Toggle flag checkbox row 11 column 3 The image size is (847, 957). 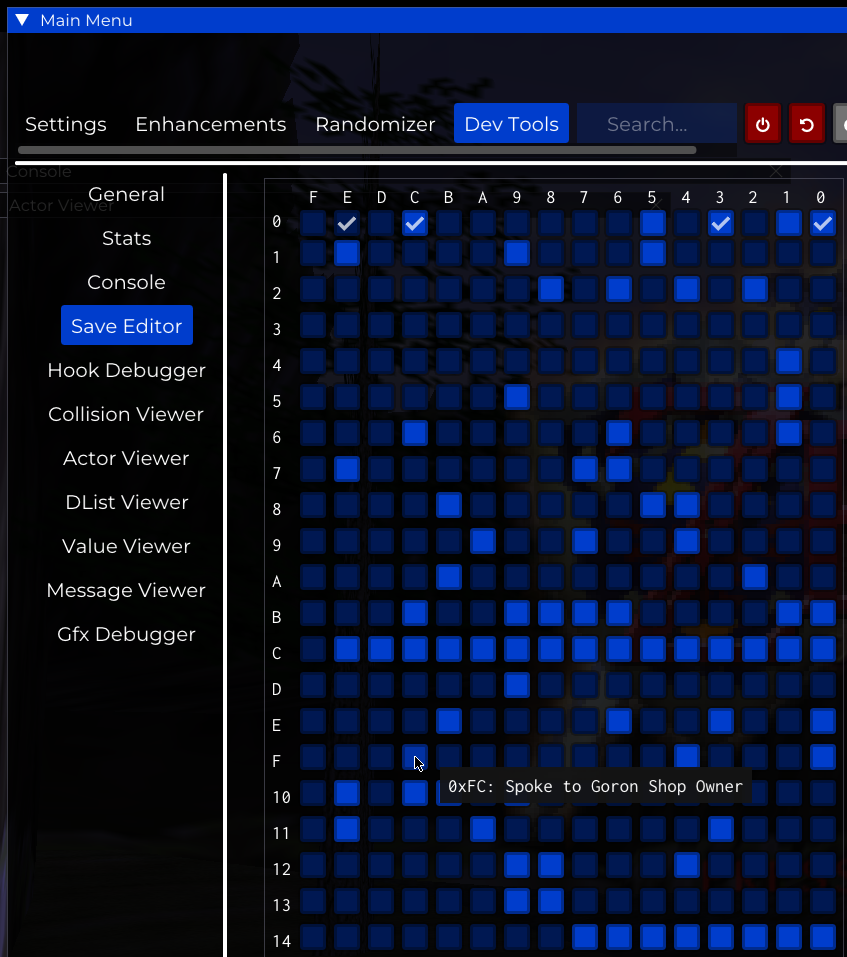tap(721, 829)
